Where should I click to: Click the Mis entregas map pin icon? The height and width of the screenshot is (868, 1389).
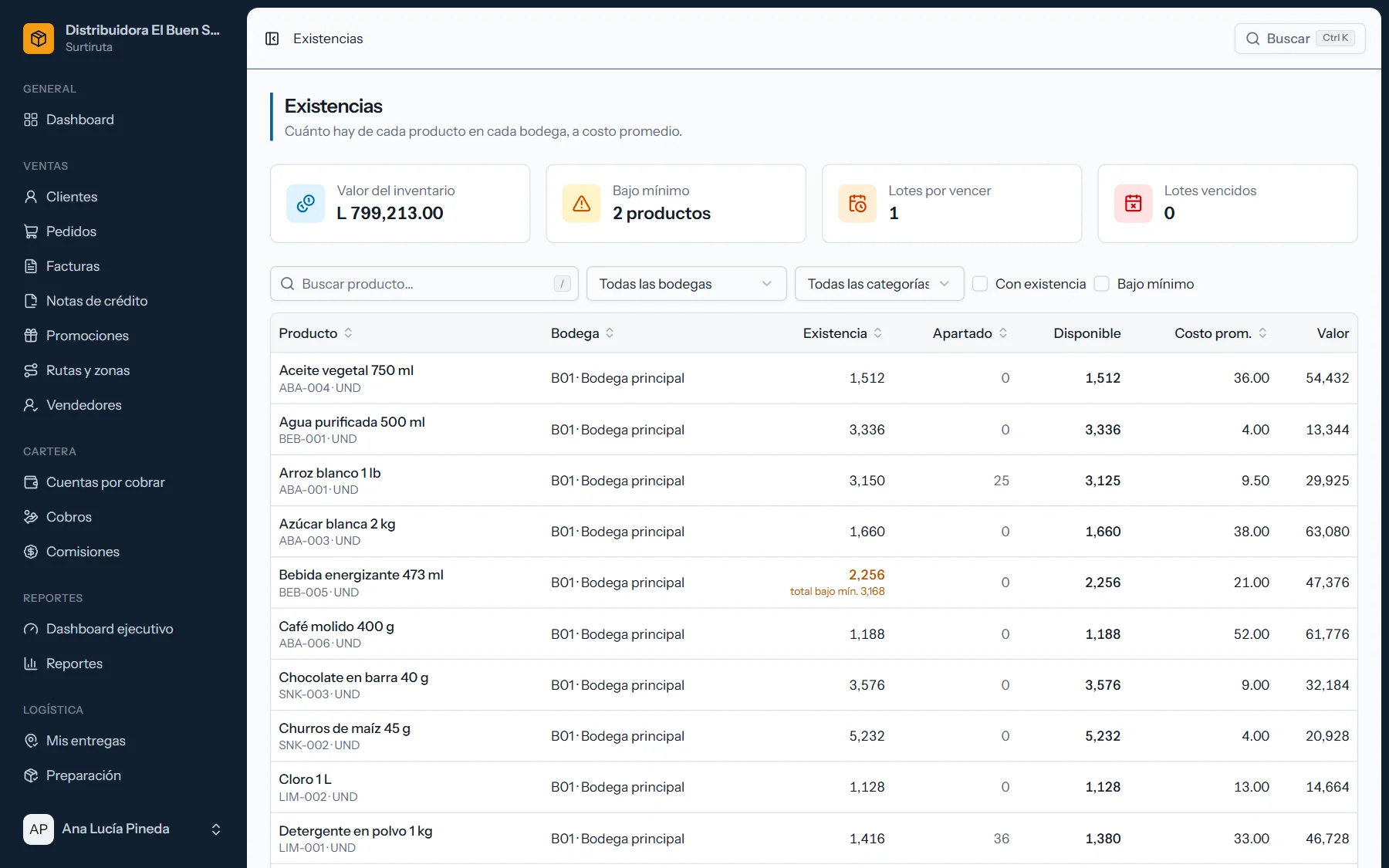[x=31, y=741]
